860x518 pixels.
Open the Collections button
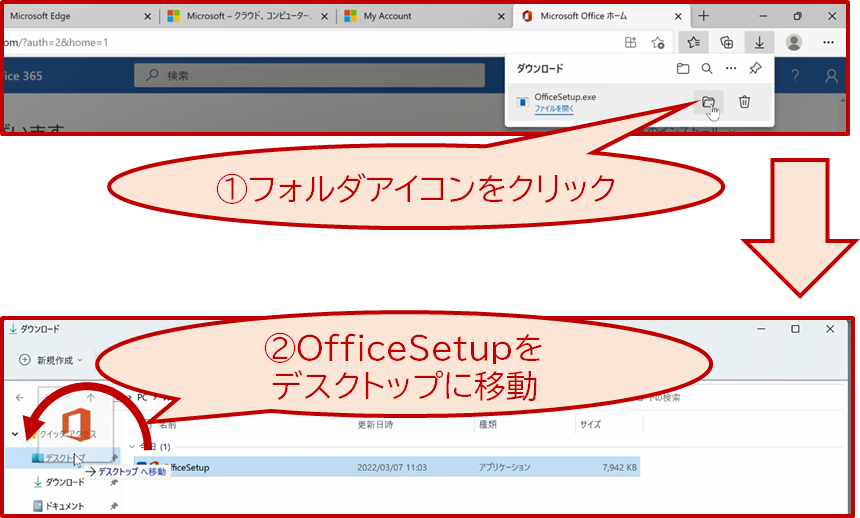[x=727, y=42]
